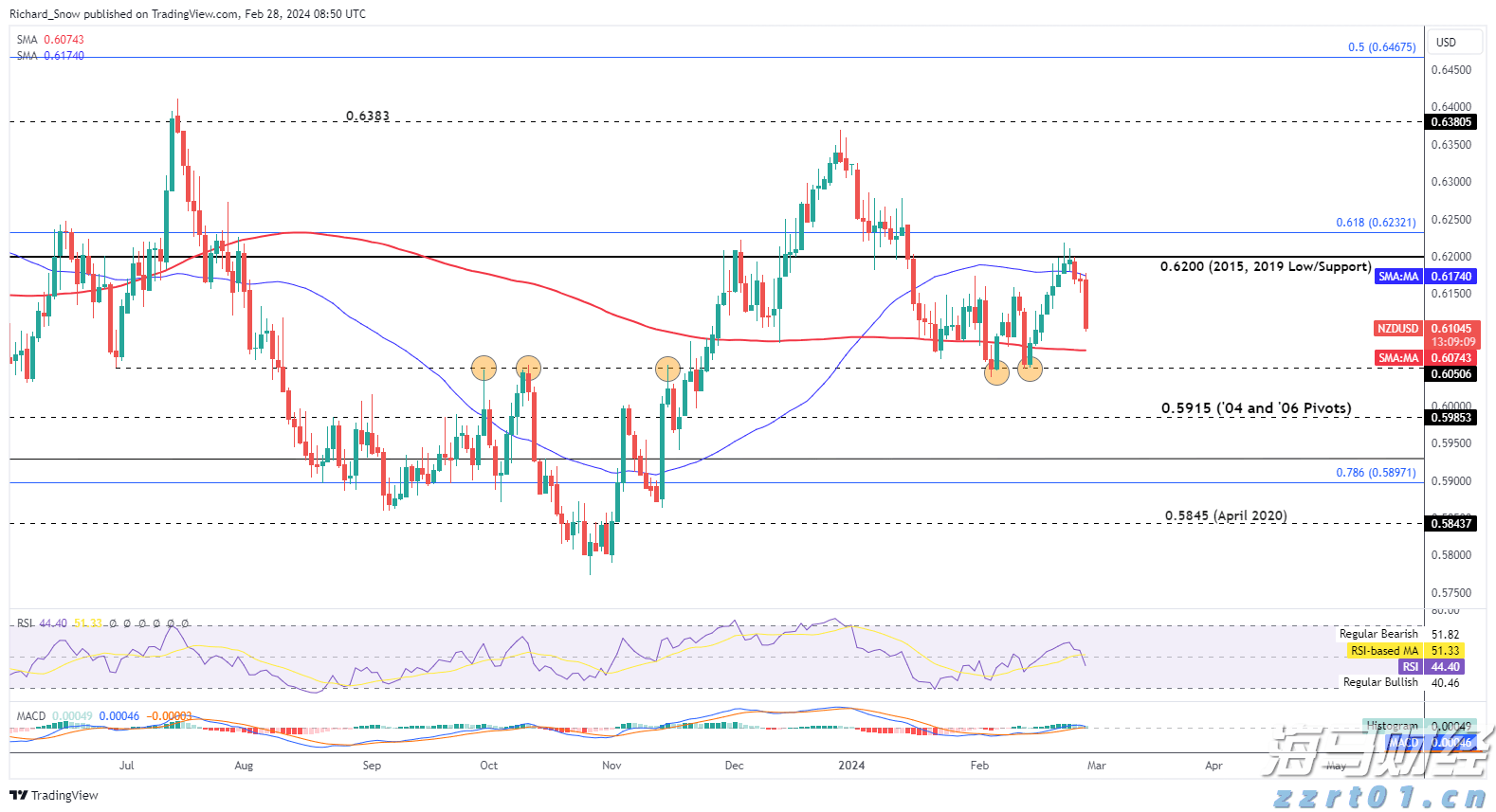Select the 0.6200 Low/Support annotation text
1496x812 pixels.
click(x=1265, y=267)
